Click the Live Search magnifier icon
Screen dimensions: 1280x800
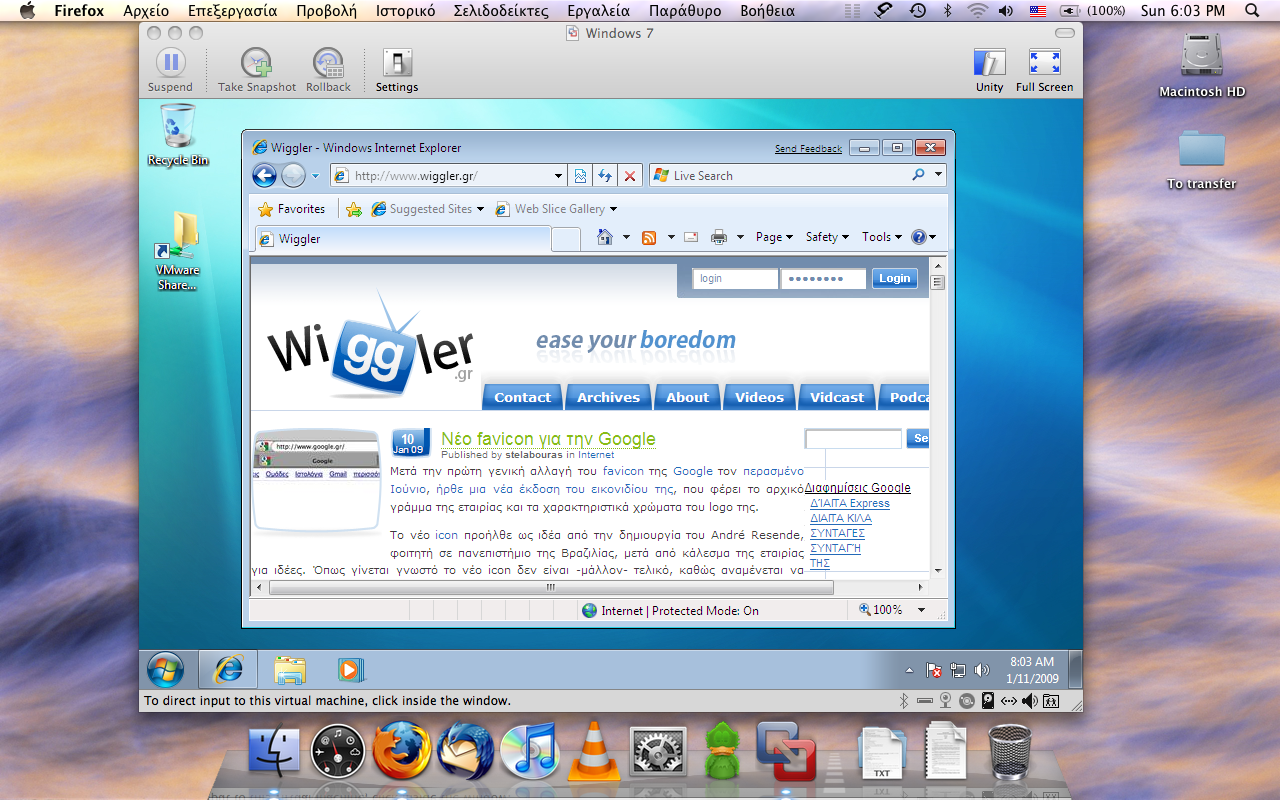click(918, 175)
